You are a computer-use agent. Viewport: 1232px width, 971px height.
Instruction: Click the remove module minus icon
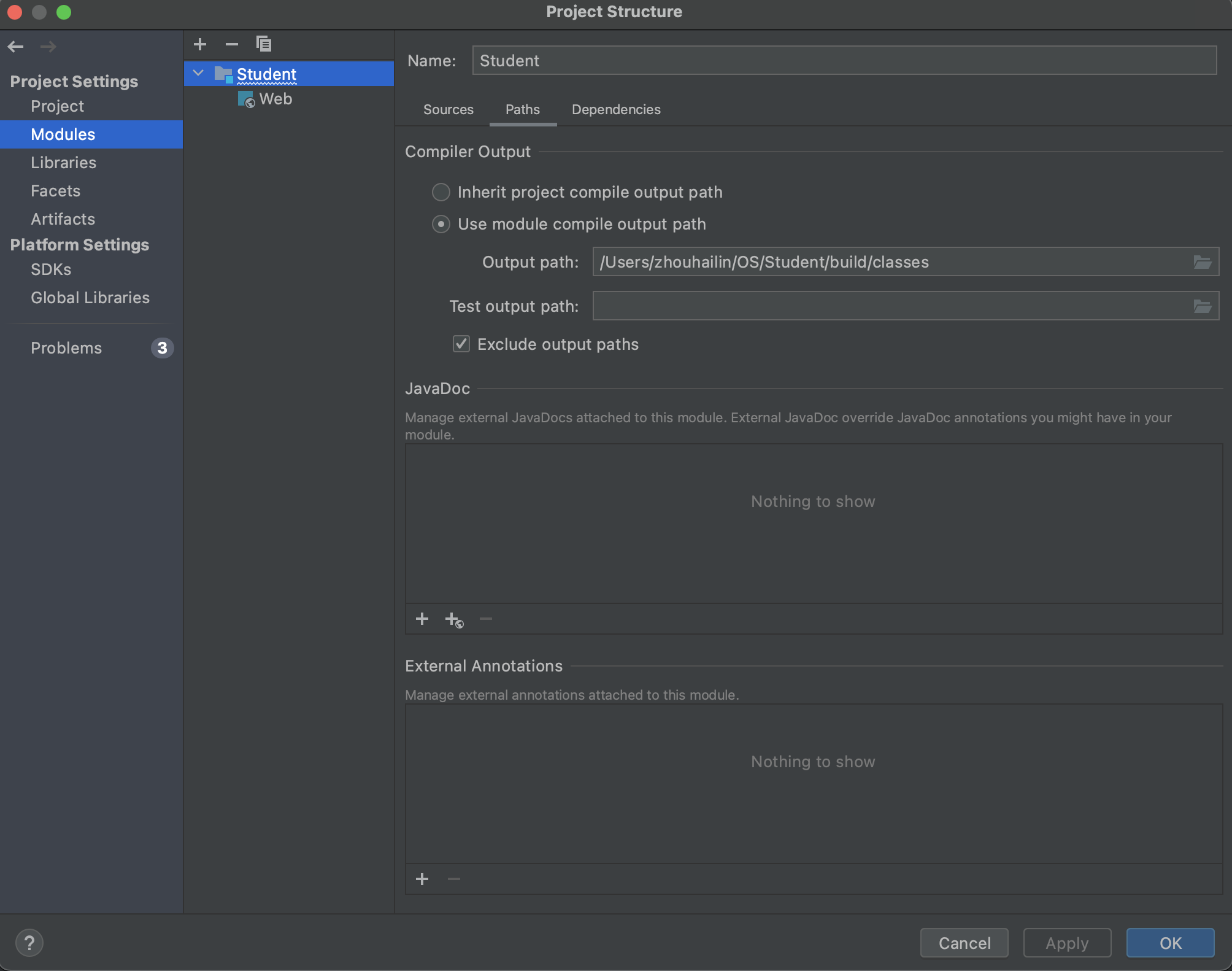231,44
